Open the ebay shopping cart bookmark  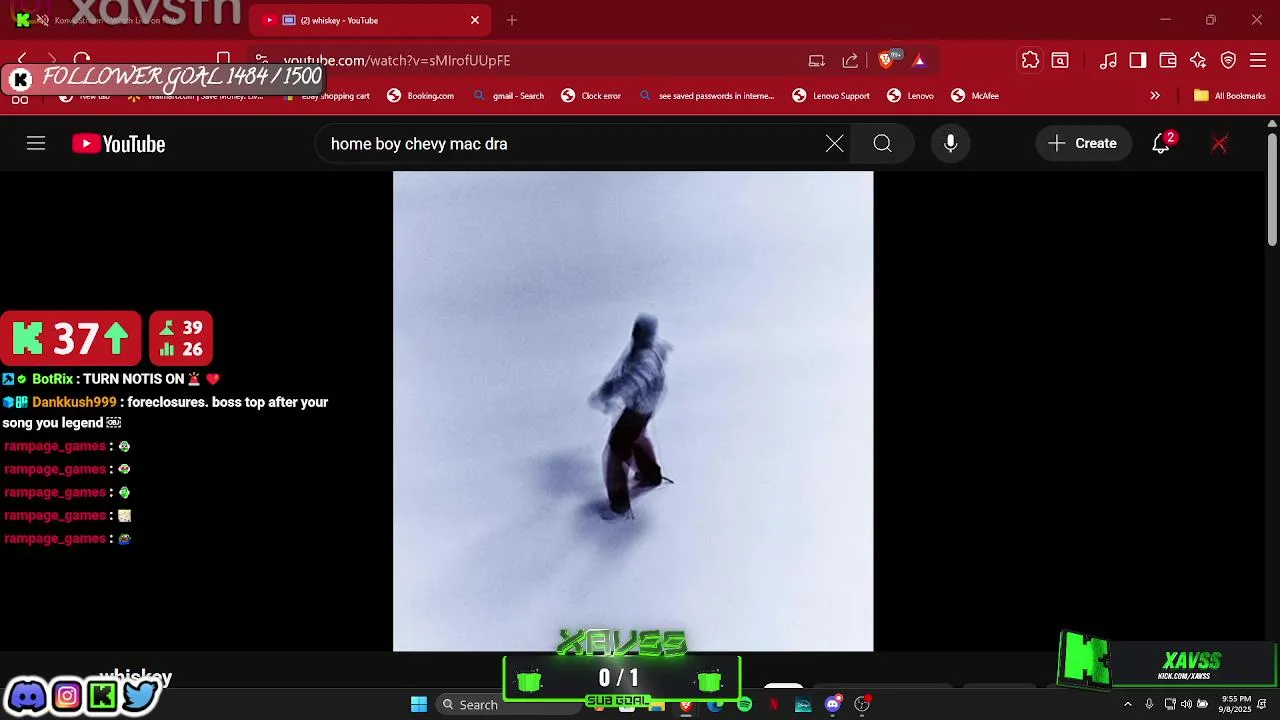point(326,96)
